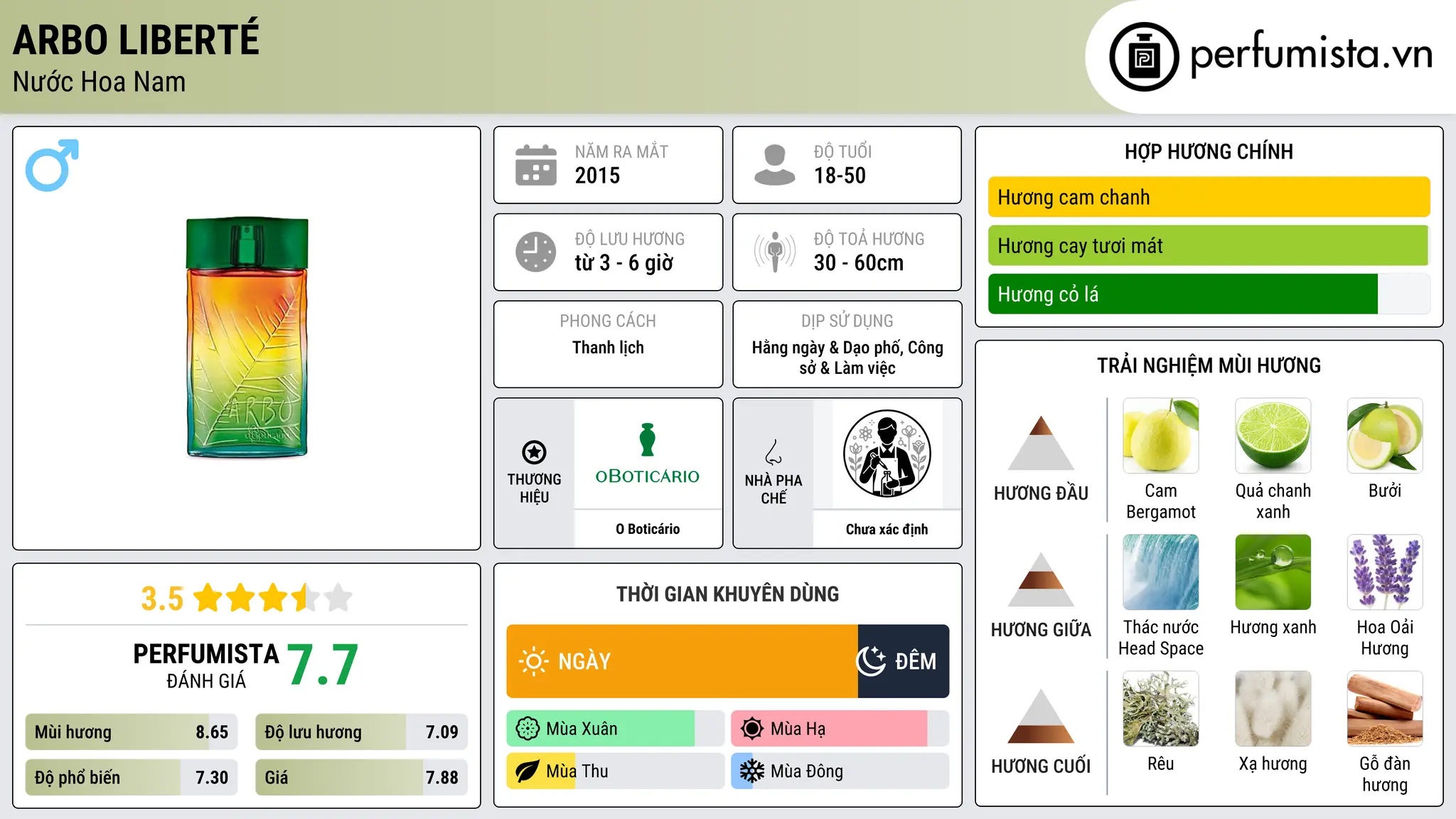This screenshot has width=1456, height=819.
Task: Click the sun icon for Mùa Hạ
Action: (x=751, y=729)
